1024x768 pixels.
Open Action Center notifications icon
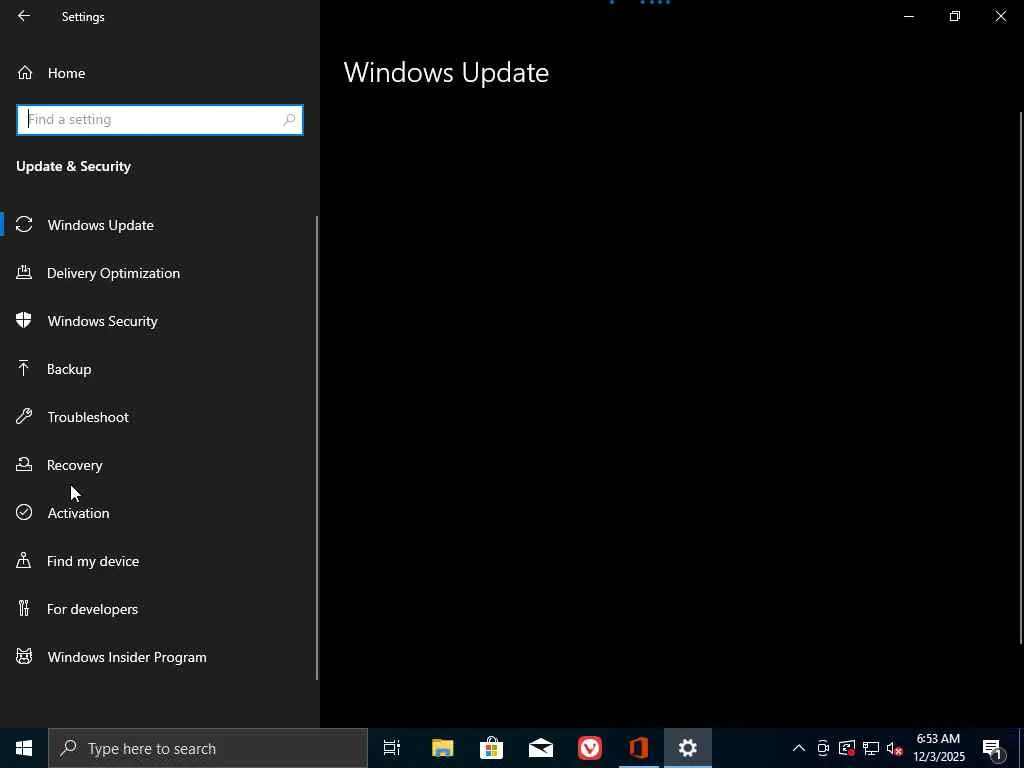pyautogui.click(x=992, y=748)
